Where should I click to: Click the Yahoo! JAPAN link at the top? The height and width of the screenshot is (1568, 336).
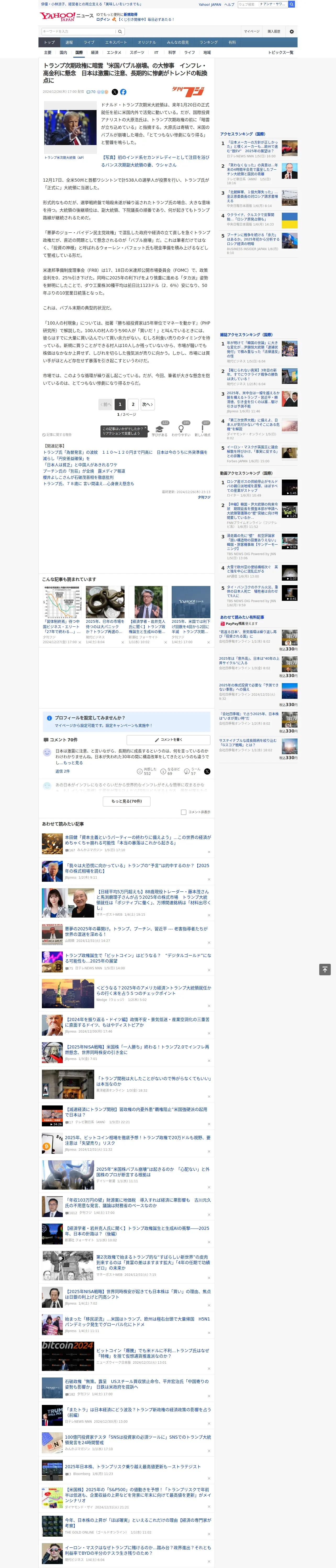tap(210, 4)
